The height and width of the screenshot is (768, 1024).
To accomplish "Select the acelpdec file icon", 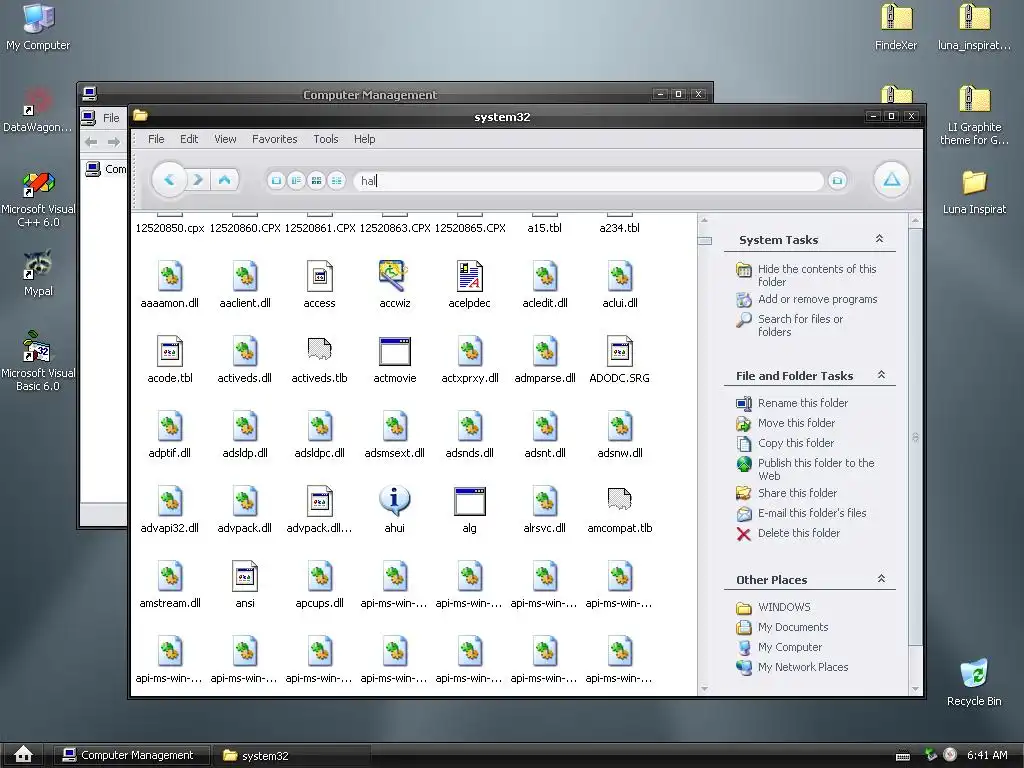I will (x=470, y=276).
